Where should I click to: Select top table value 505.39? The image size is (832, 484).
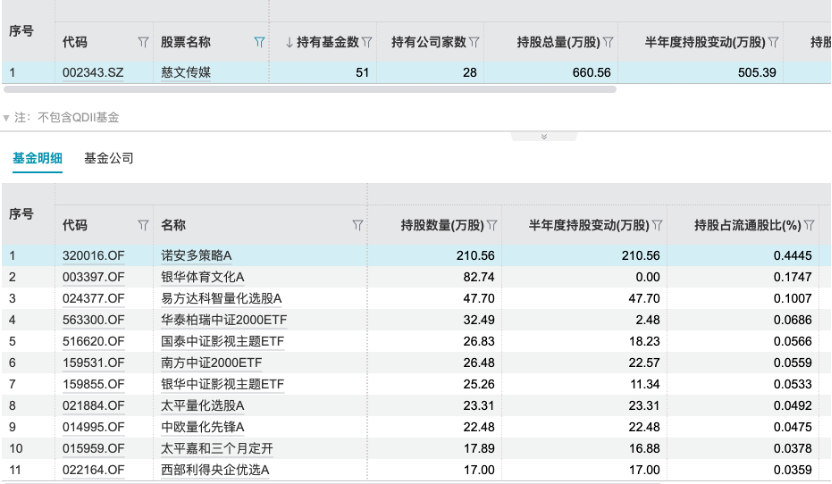[x=757, y=72]
